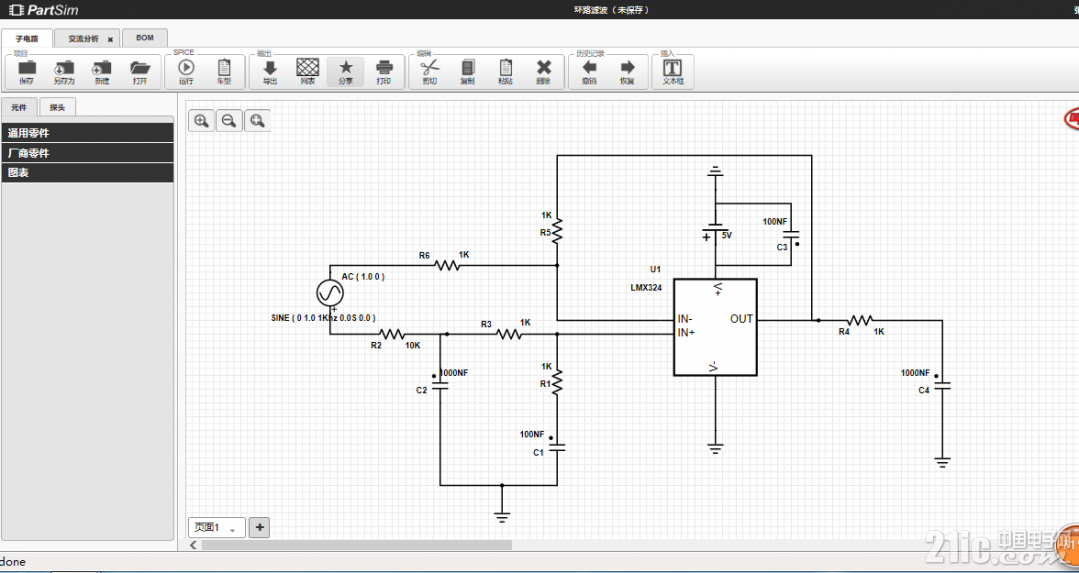This screenshot has width=1079, height=573.
Task: Select the sine voltage source symbol
Action: pyautogui.click(x=330, y=293)
